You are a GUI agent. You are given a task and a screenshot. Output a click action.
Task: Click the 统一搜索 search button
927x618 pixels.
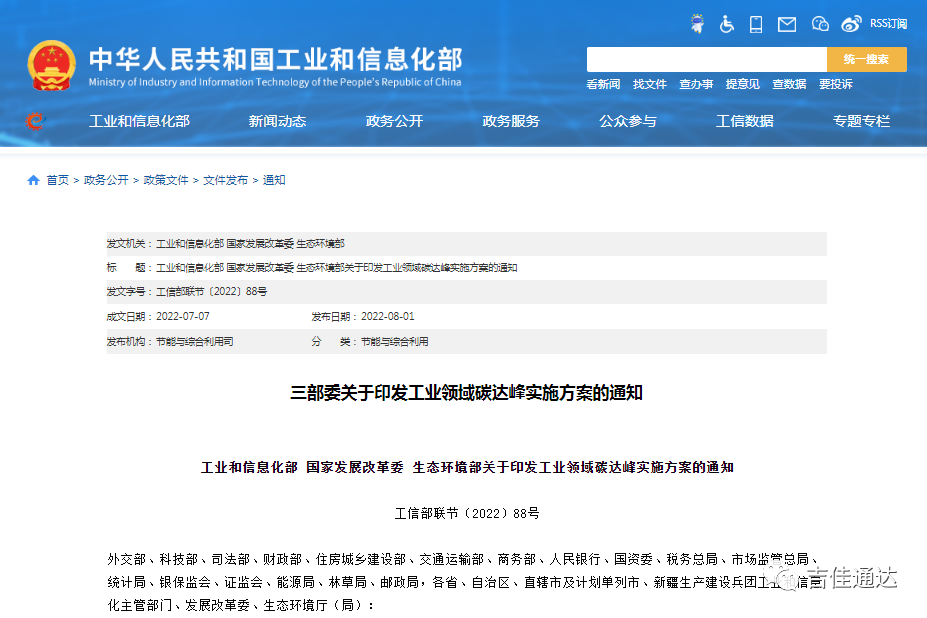click(x=866, y=59)
